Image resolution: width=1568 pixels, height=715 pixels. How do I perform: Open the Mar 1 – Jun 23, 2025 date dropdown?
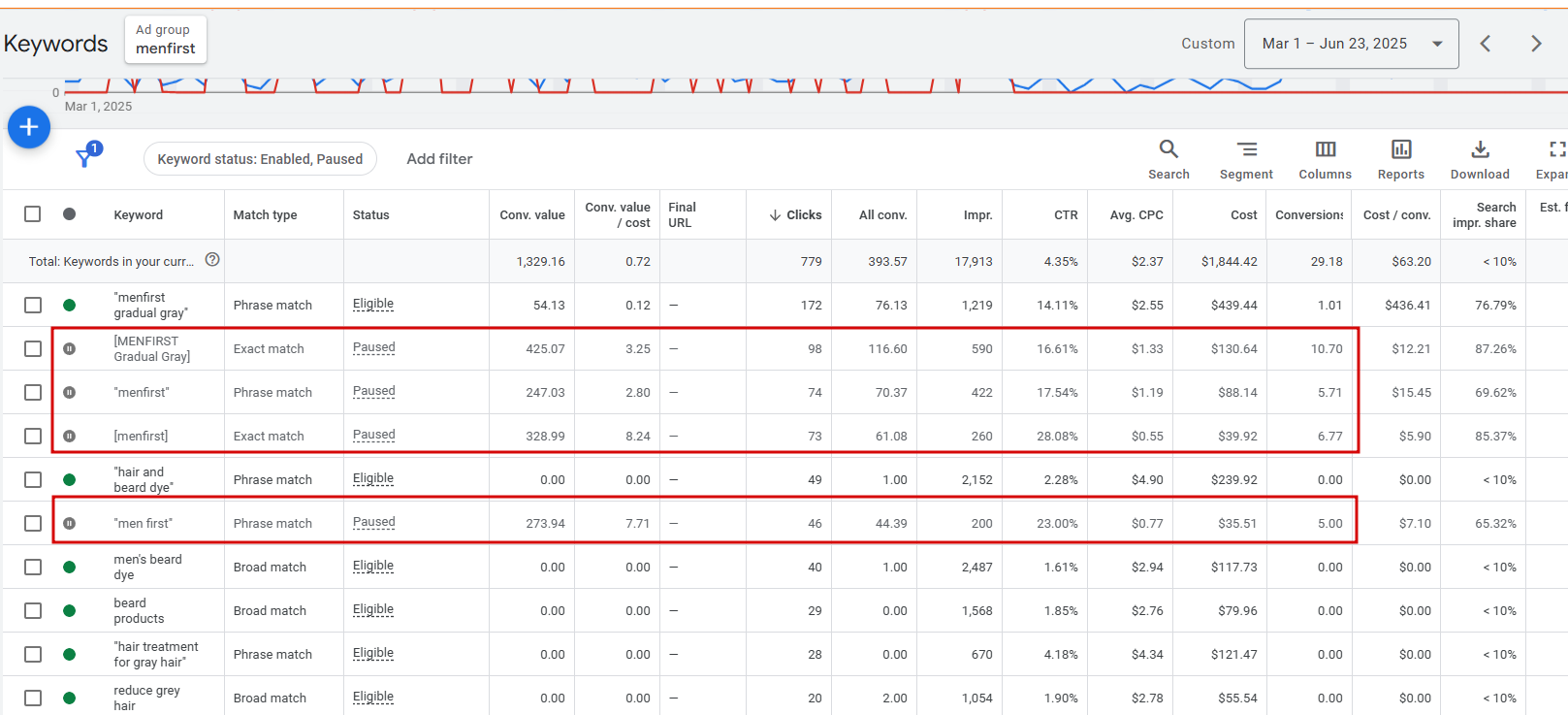[1351, 44]
